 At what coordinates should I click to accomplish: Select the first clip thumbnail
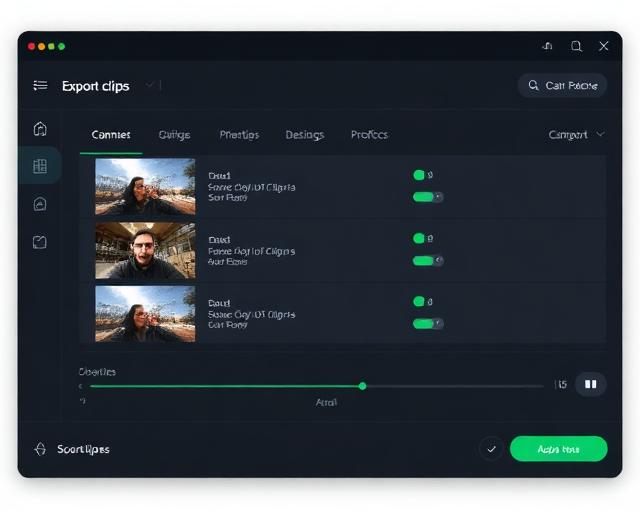pos(145,187)
